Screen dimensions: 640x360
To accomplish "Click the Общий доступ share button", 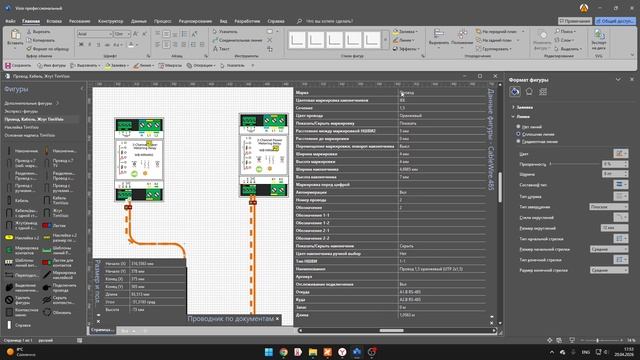I will [x=615, y=21].
